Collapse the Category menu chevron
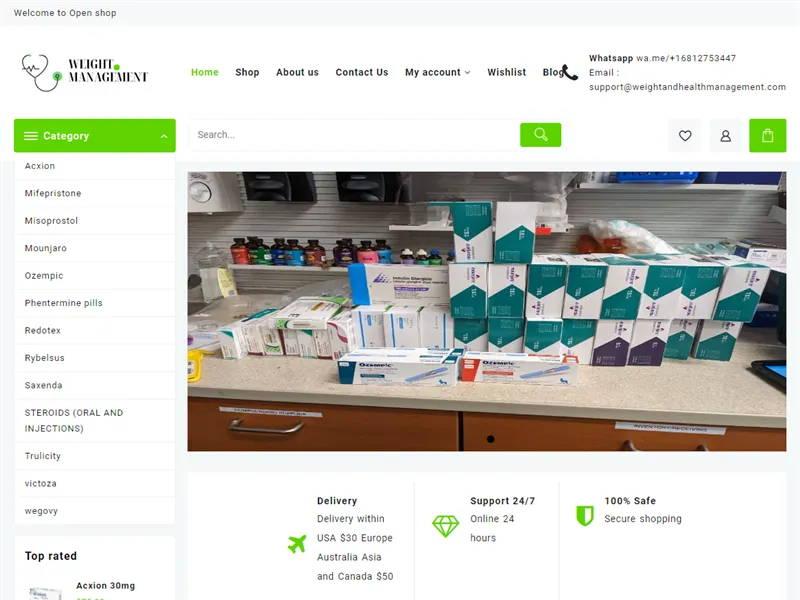Viewport: 800px width, 600px height. (x=164, y=136)
